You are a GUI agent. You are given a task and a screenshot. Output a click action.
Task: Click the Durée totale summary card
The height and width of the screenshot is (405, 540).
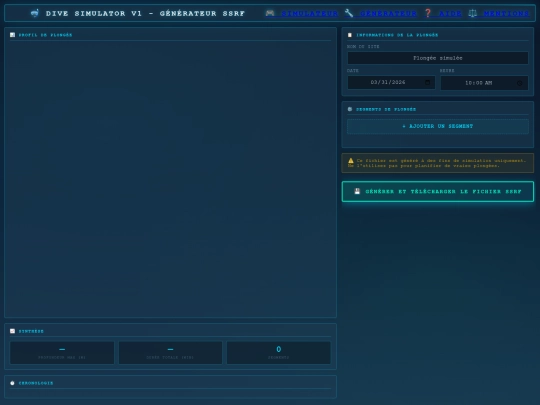click(x=170, y=353)
